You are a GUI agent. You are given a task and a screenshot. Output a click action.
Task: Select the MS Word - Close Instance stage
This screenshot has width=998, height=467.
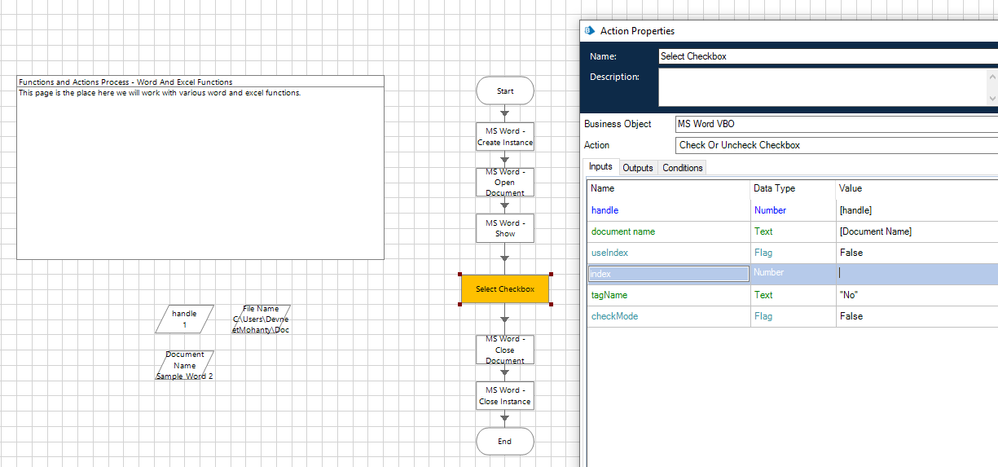coord(505,396)
